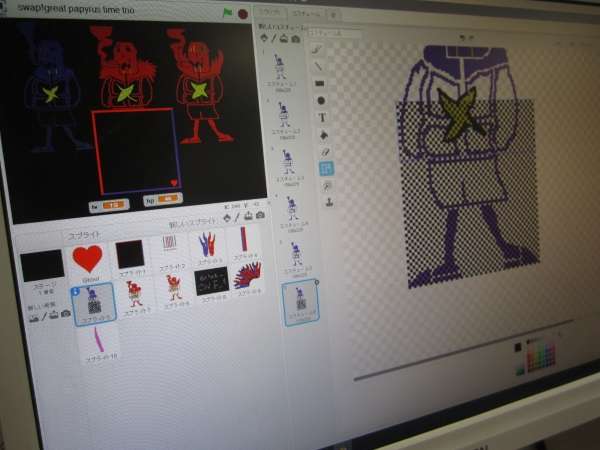Click the current black color swatch
600x450 pixels.
click(x=518, y=347)
